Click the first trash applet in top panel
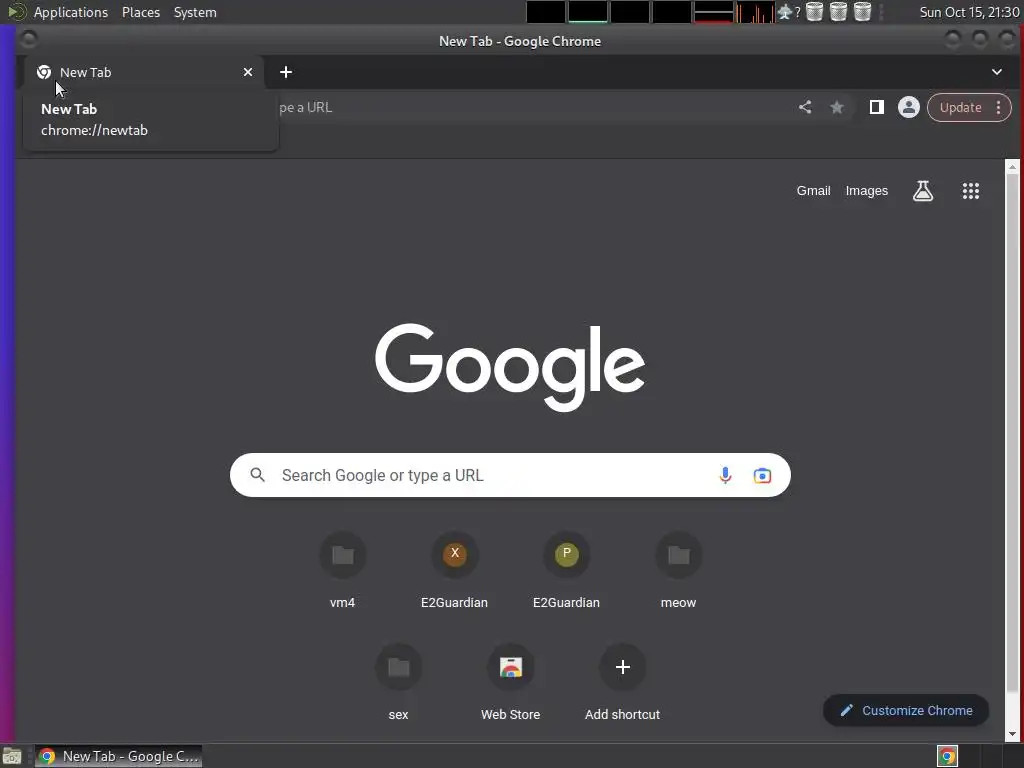This screenshot has width=1024, height=768. coord(814,12)
